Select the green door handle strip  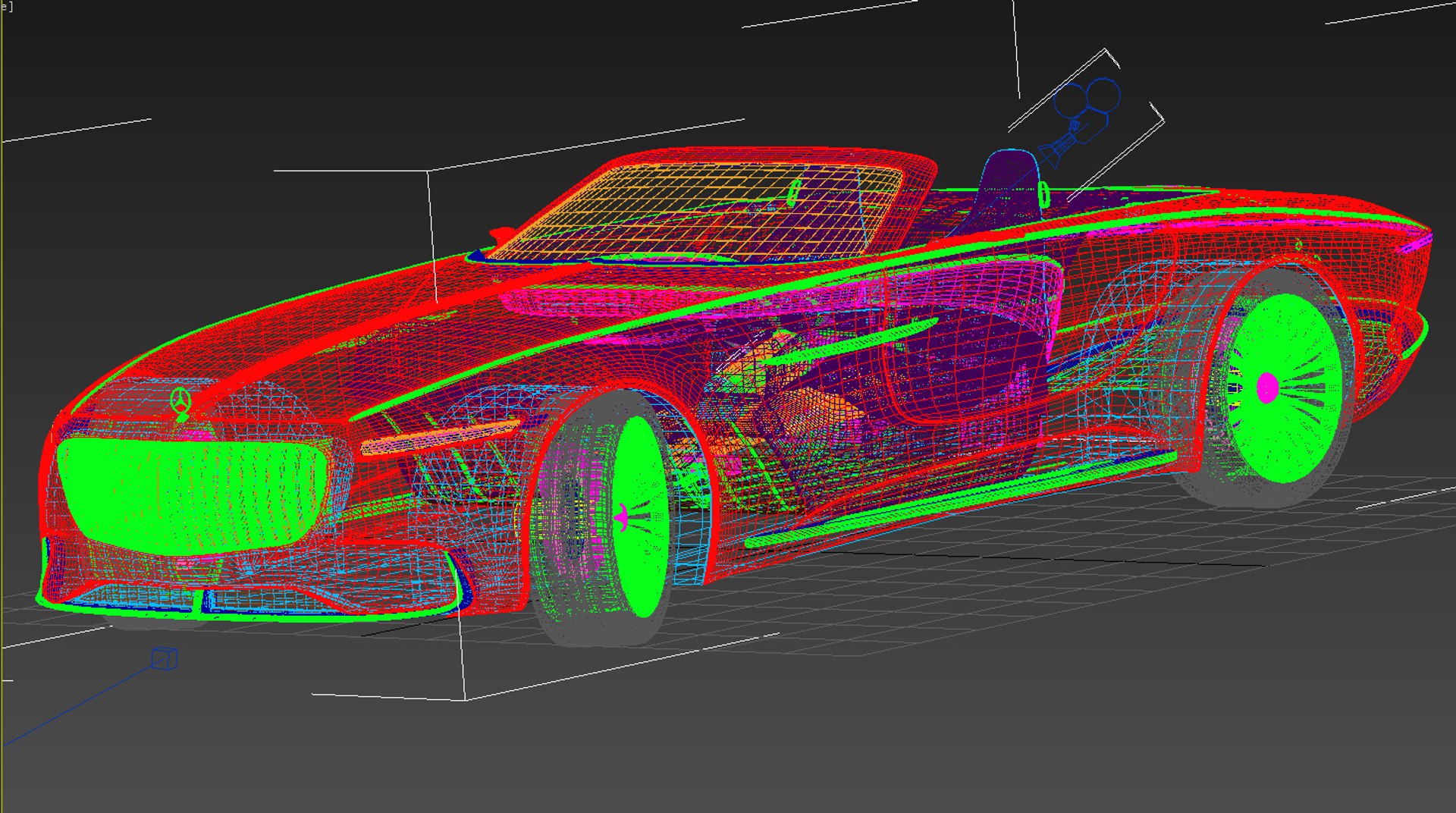(x=852, y=341)
